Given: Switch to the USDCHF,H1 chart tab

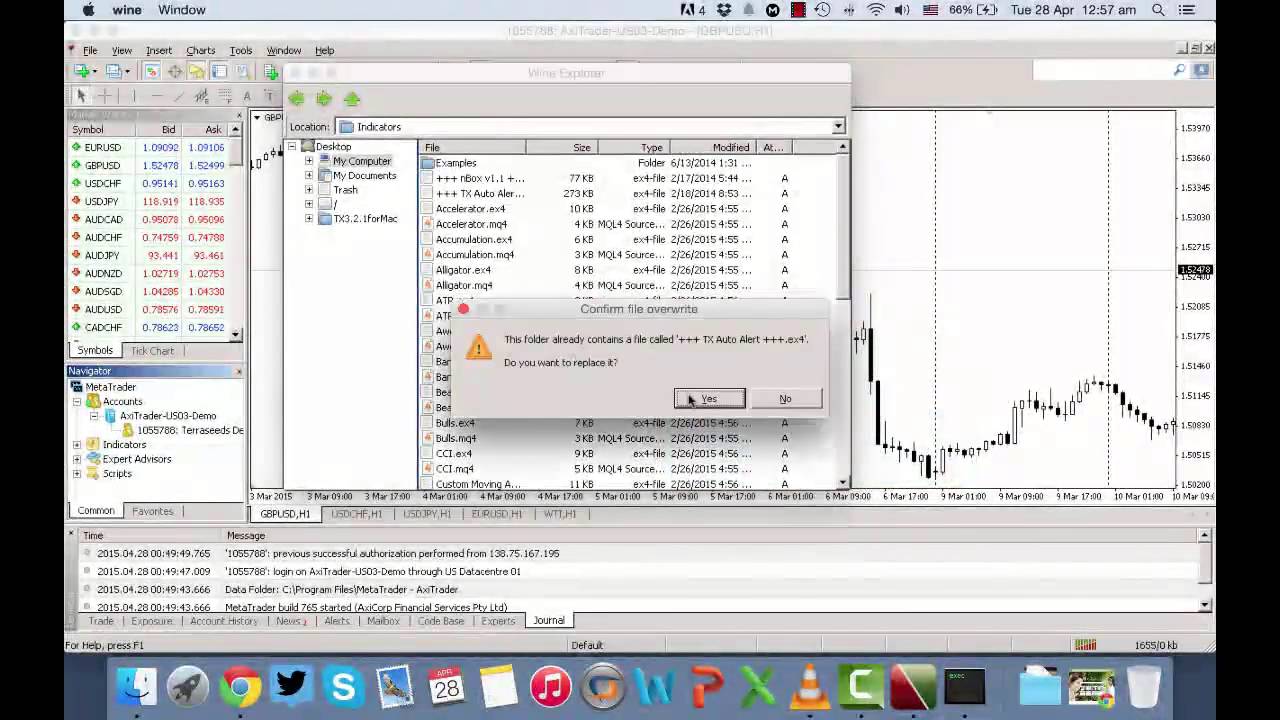Looking at the screenshot, I should 356,514.
